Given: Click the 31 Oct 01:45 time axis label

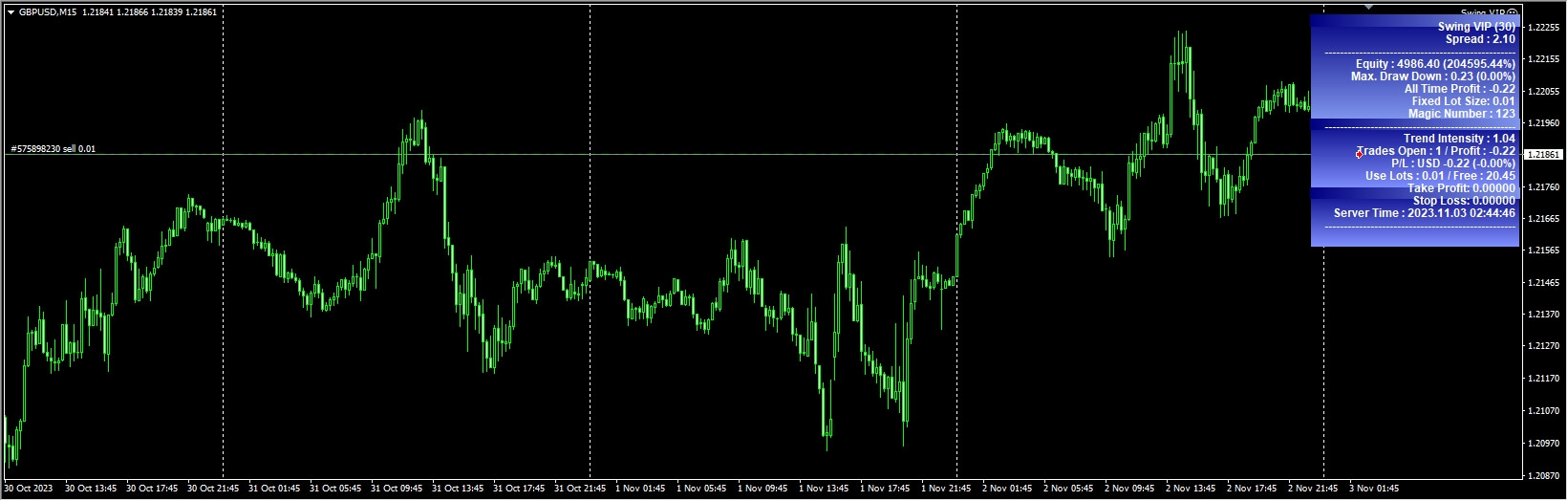Looking at the screenshot, I should 274,489.
